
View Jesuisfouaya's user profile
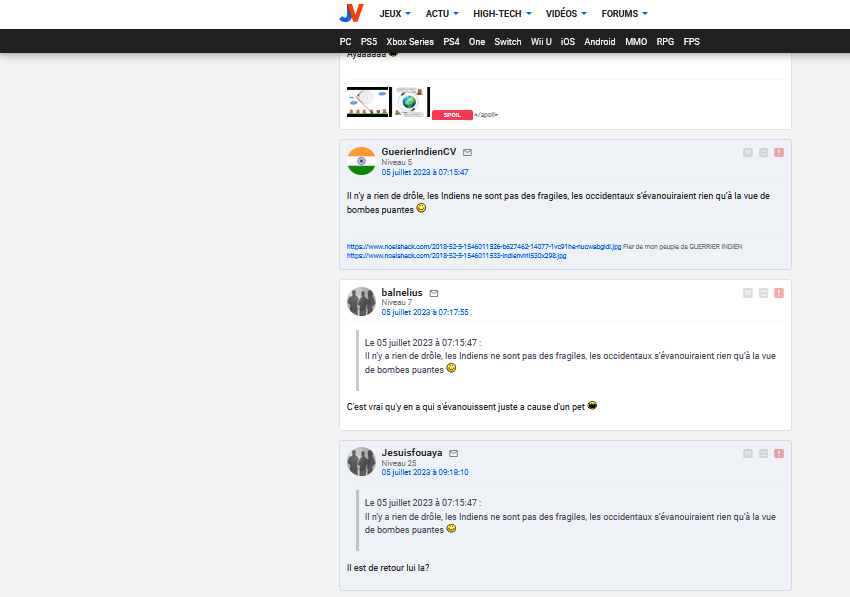click(411, 453)
